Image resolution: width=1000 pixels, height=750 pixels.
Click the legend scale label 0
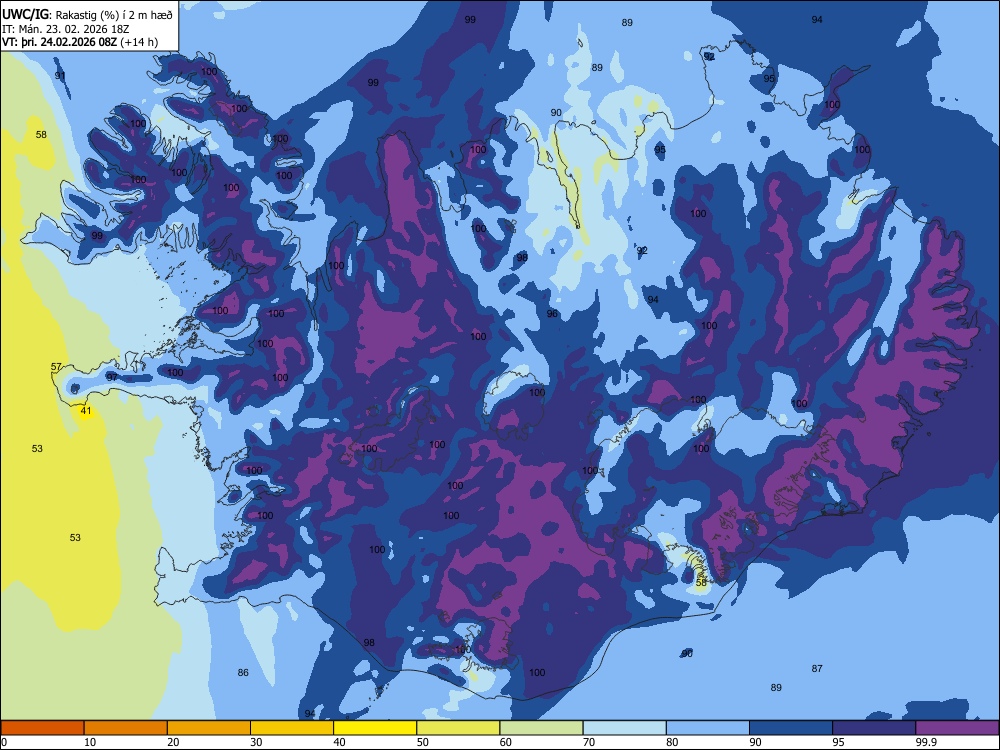pyautogui.click(x=4, y=742)
